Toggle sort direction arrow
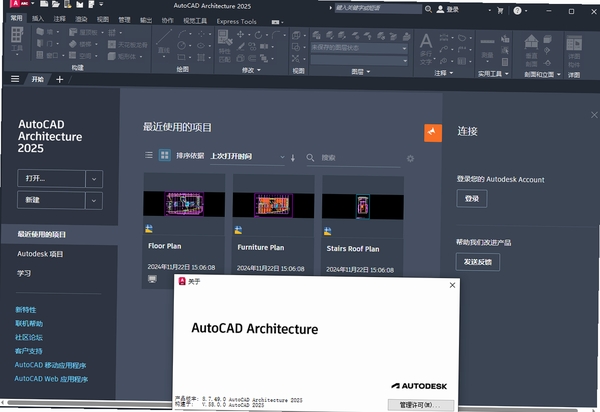The height and width of the screenshot is (412, 600). pos(293,158)
